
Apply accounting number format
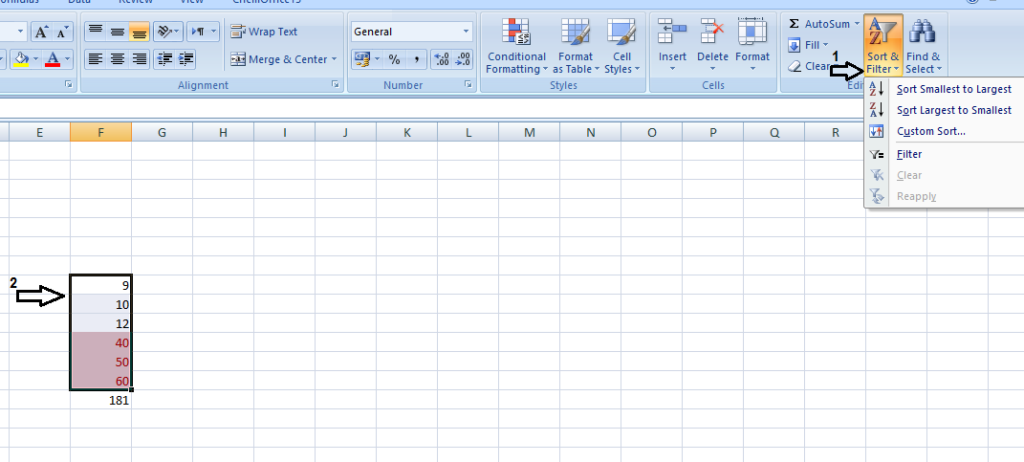coord(361,59)
